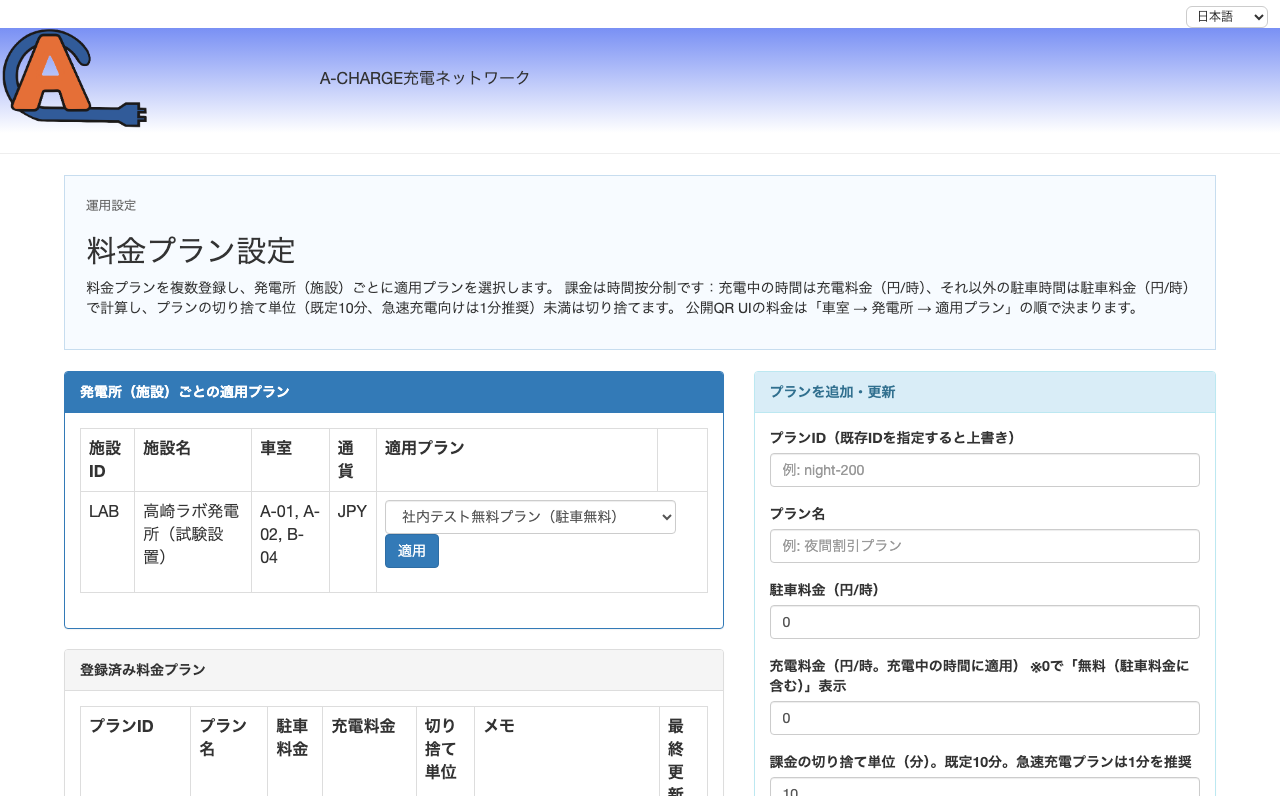Click the 通貨 column header
The image size is (1280, 796).
coord(353,460)
